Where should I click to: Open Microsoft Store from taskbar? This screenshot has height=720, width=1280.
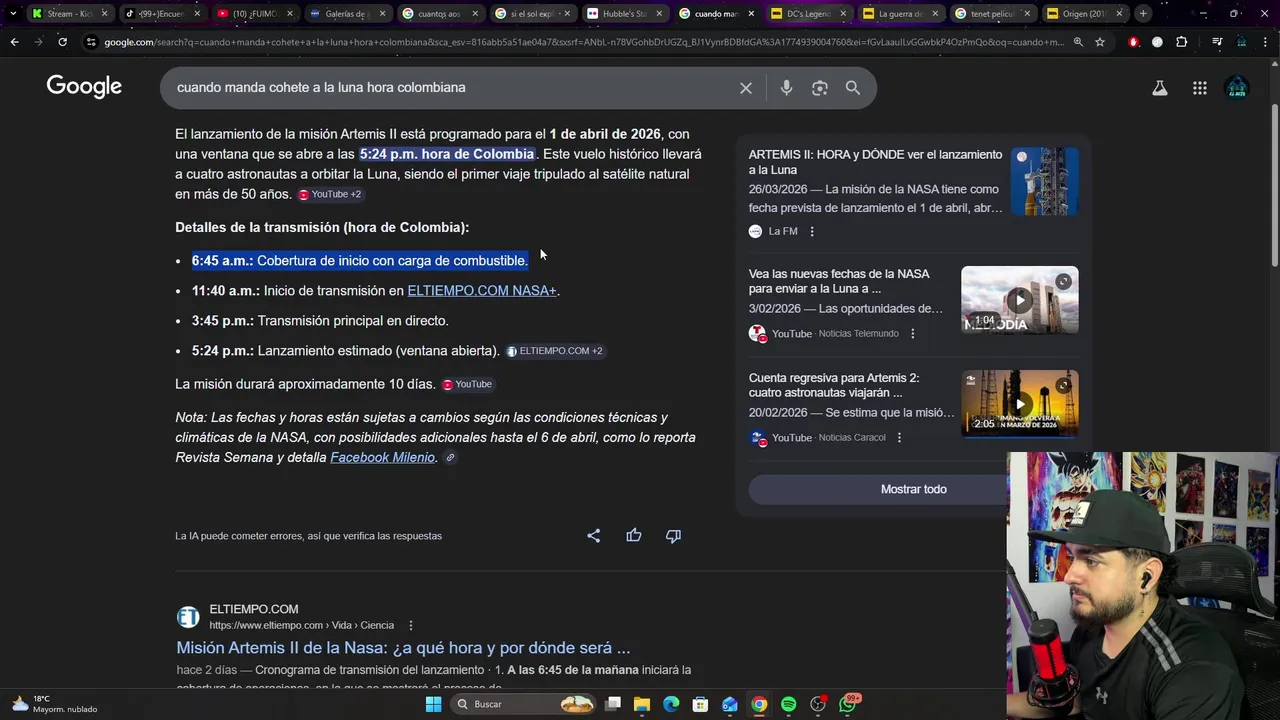tap(700, 704)
